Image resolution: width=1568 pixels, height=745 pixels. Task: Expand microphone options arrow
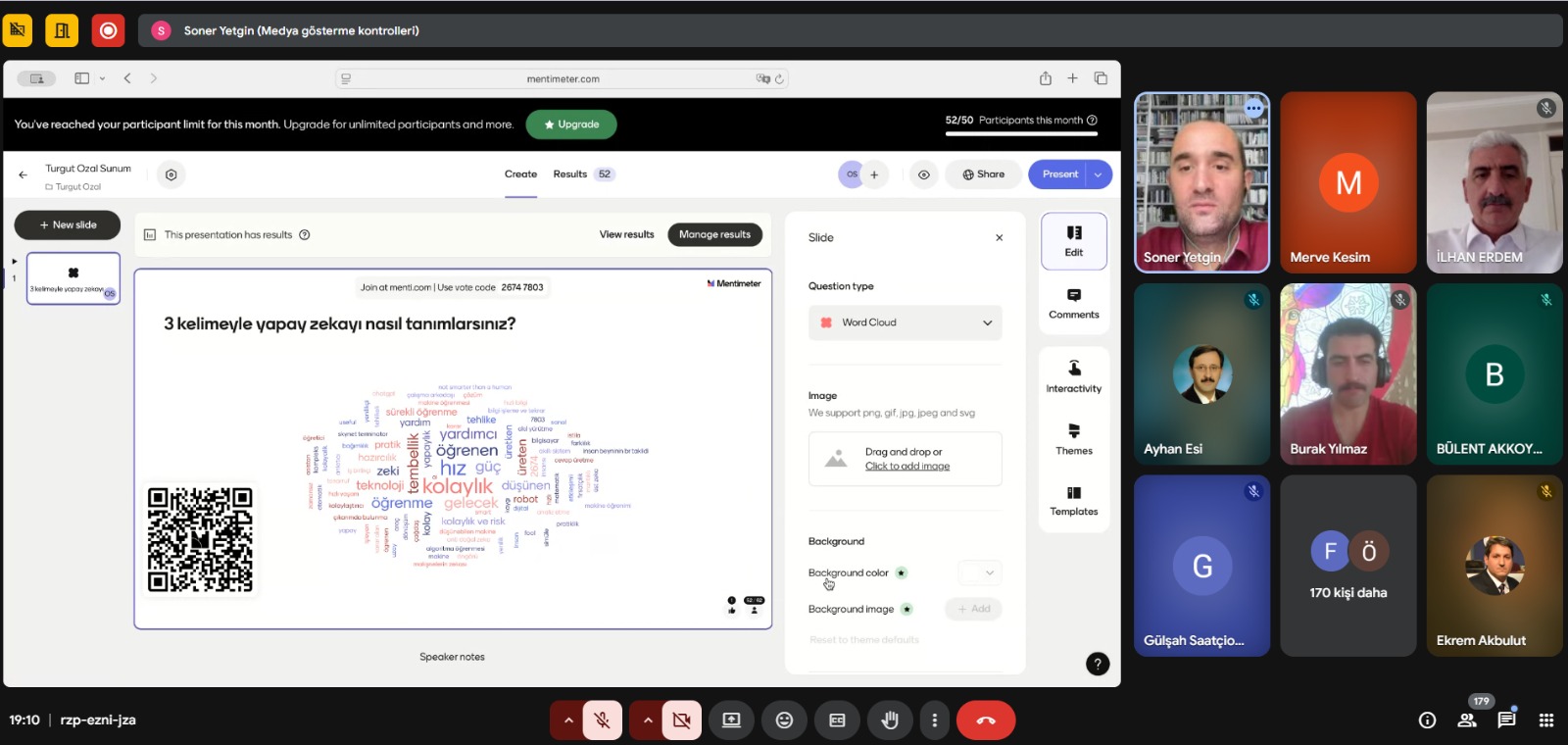(567, 720)
